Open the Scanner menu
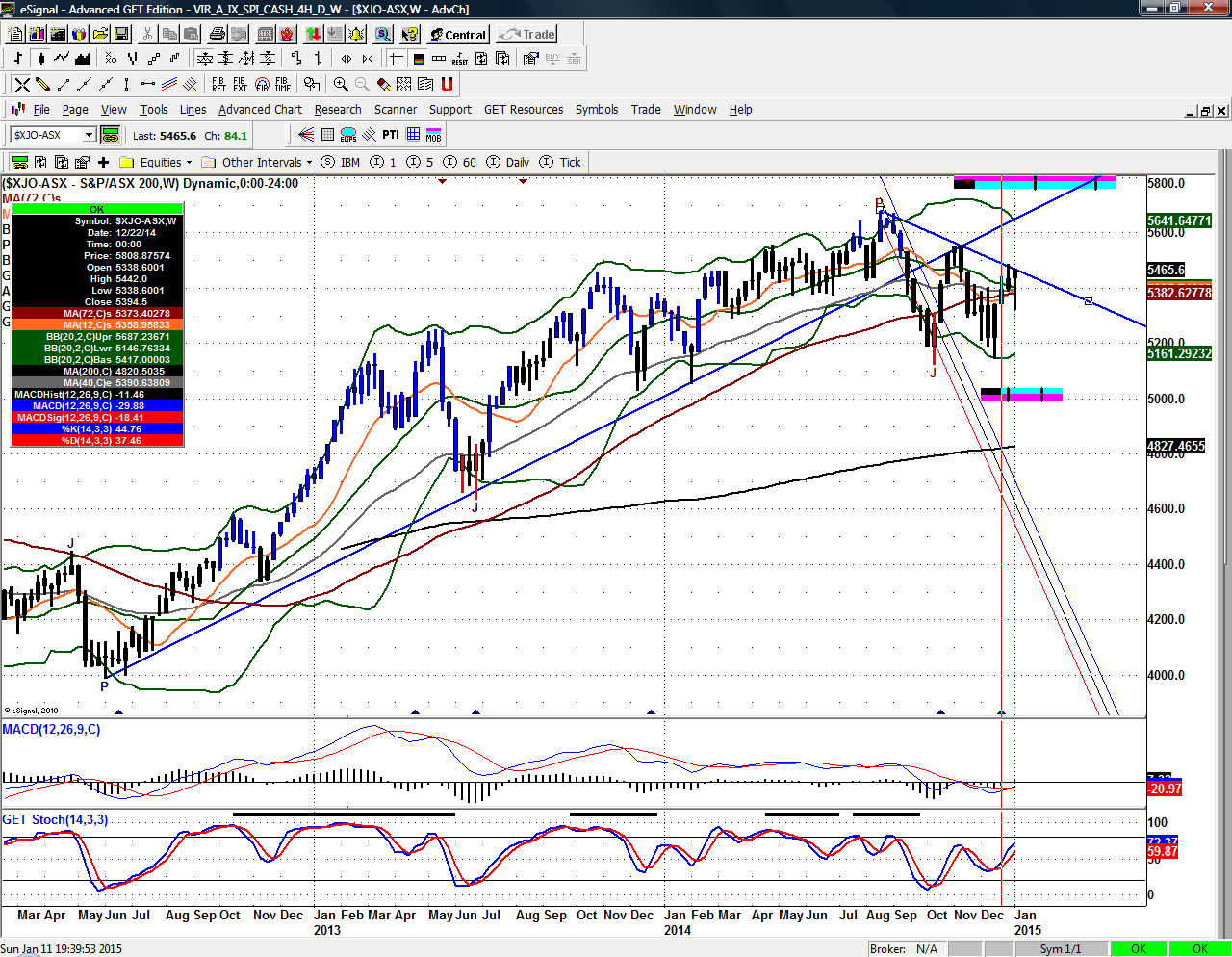Screen dimensions: 1232x957 (x=395, y=110)
